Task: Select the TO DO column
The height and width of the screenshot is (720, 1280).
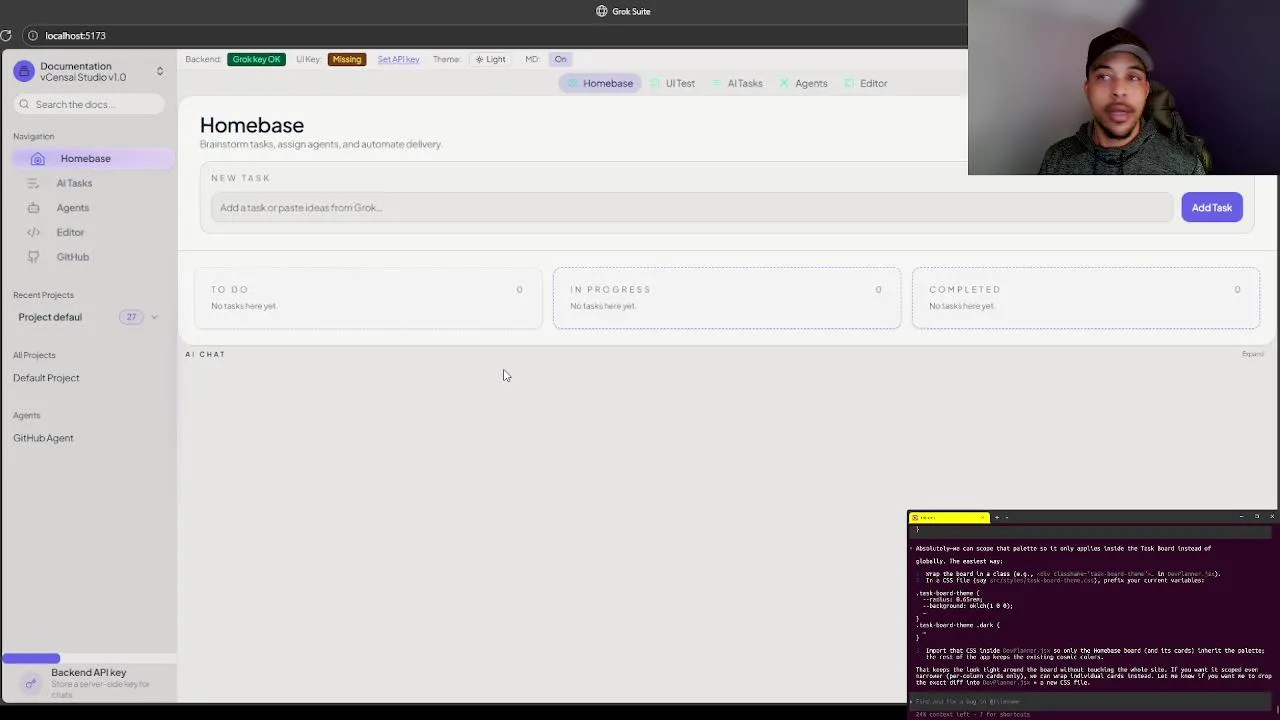Action: point(367,298)
